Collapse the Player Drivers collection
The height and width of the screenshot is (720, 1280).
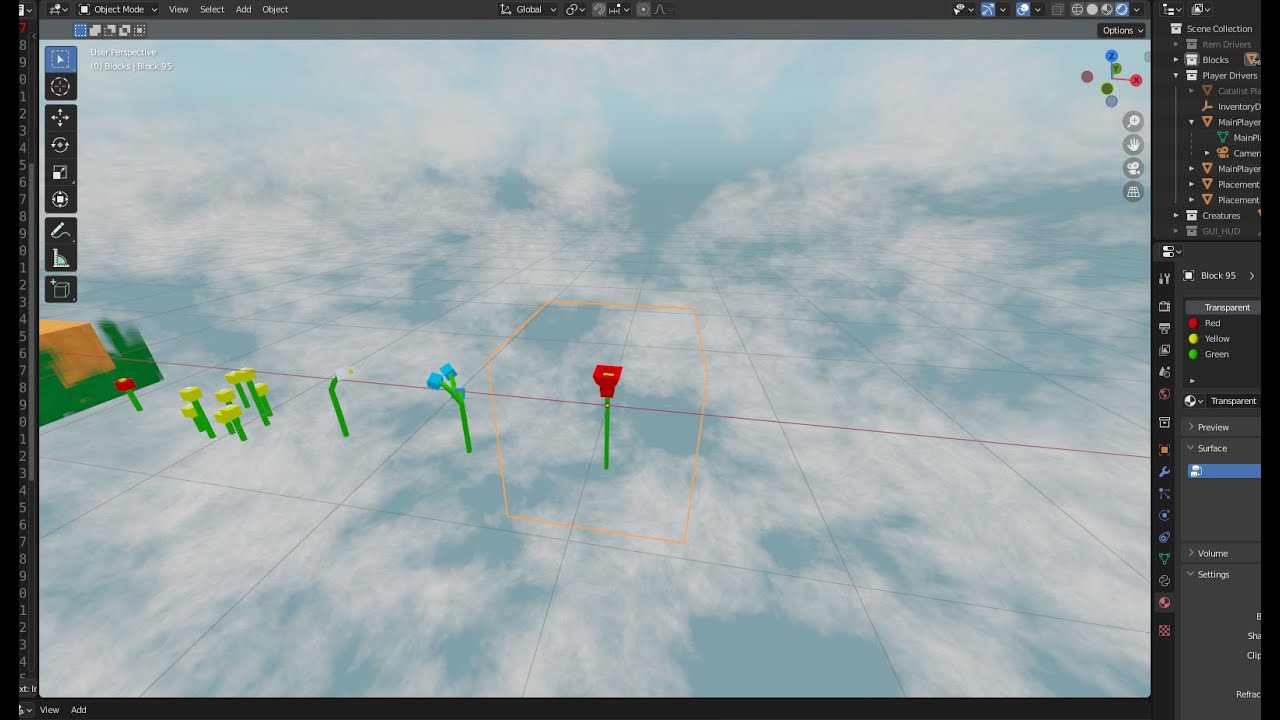[x=1177, y=75]
